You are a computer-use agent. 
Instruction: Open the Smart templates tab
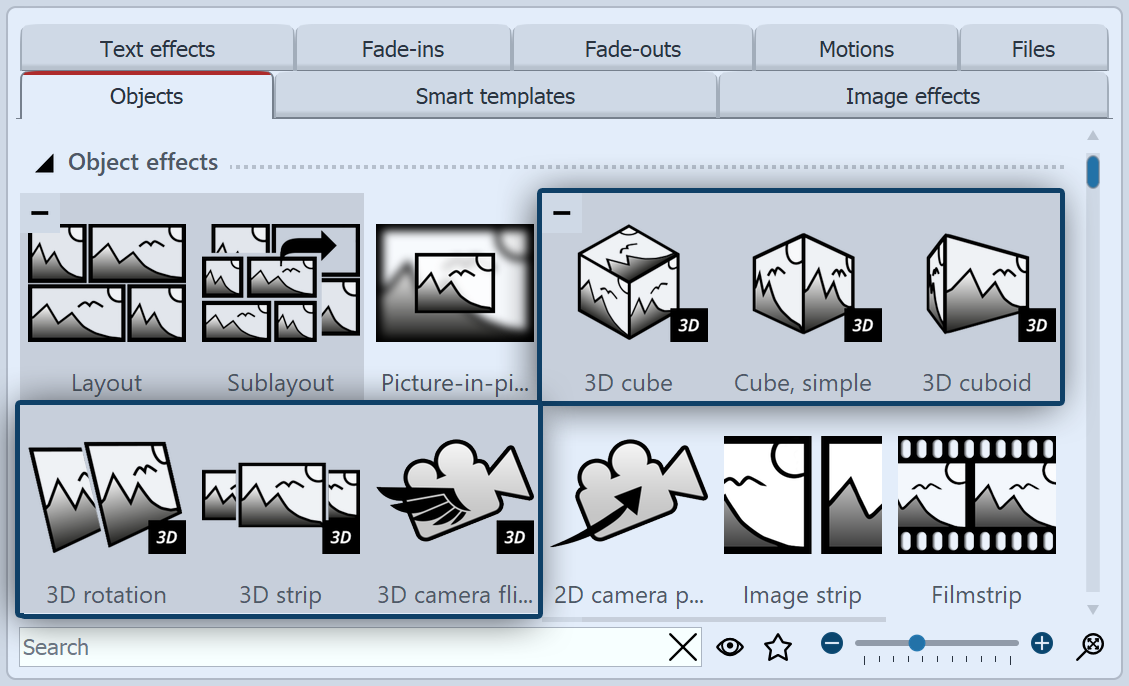coord(495,97)
